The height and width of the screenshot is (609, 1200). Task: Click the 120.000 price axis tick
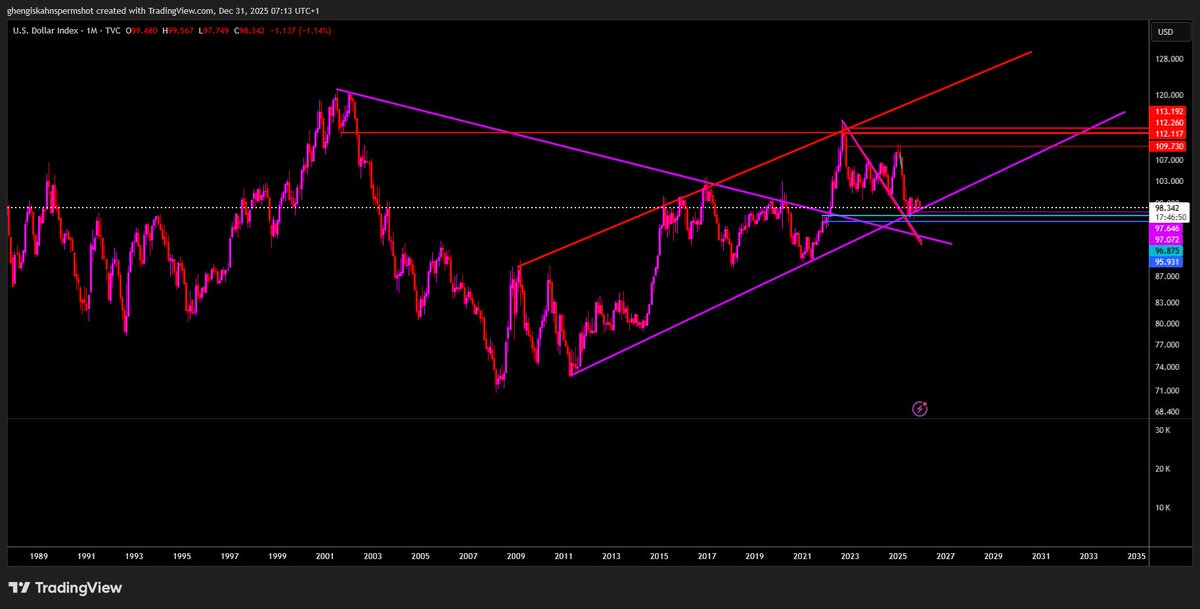1169,95
